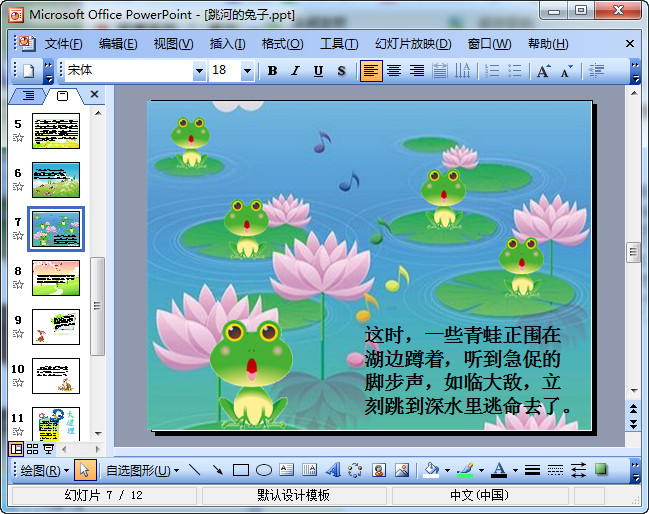Select the Arrow drawing tool
649x514 pixels.
pos(218,470)
